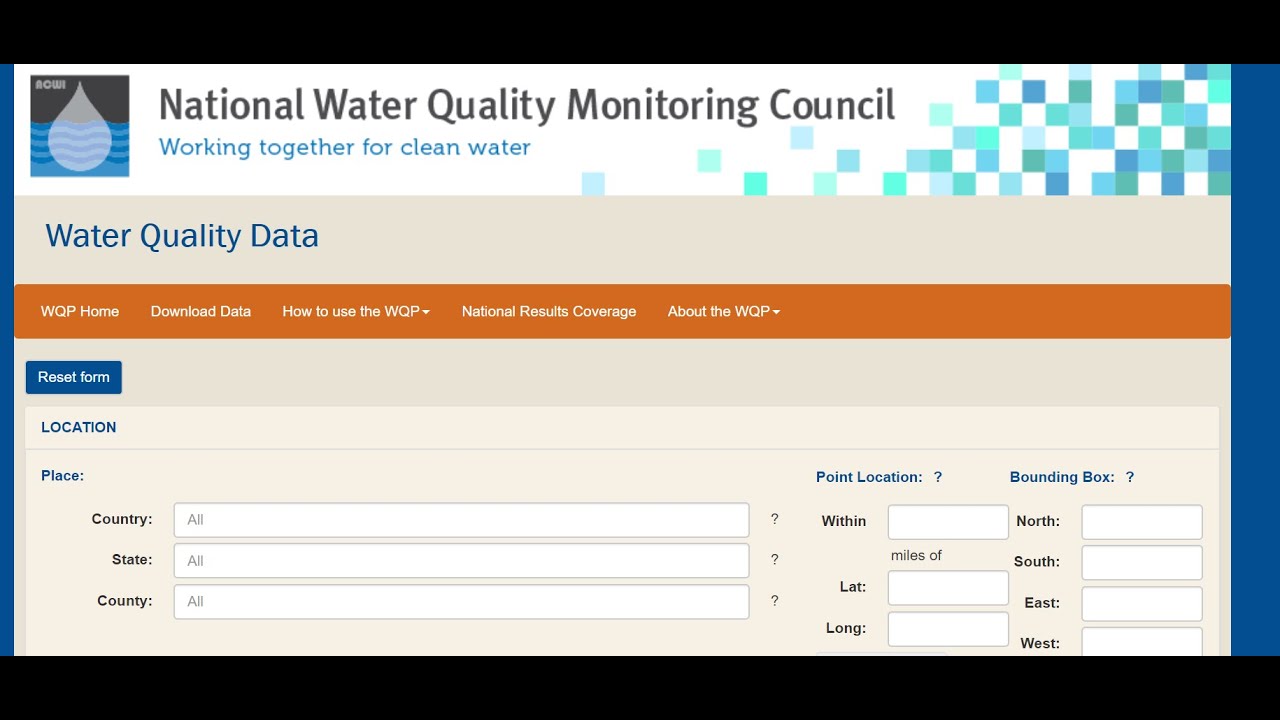1280x720 pixels.
Task: Click 'Working together for clean water' tagline
Action: (x=345, y=148)
